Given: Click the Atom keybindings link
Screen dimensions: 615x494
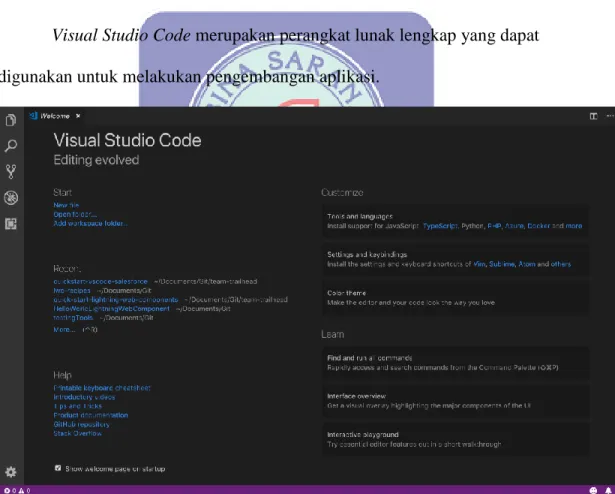Looking at the screenshot, I should (527, 264).
